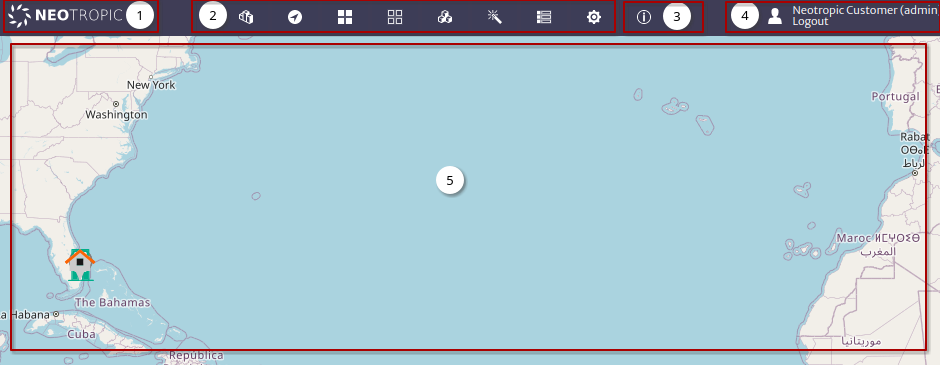940x365 pixels.
Task: Select the outlined four-squares grid icon
Action: [394, 17]
